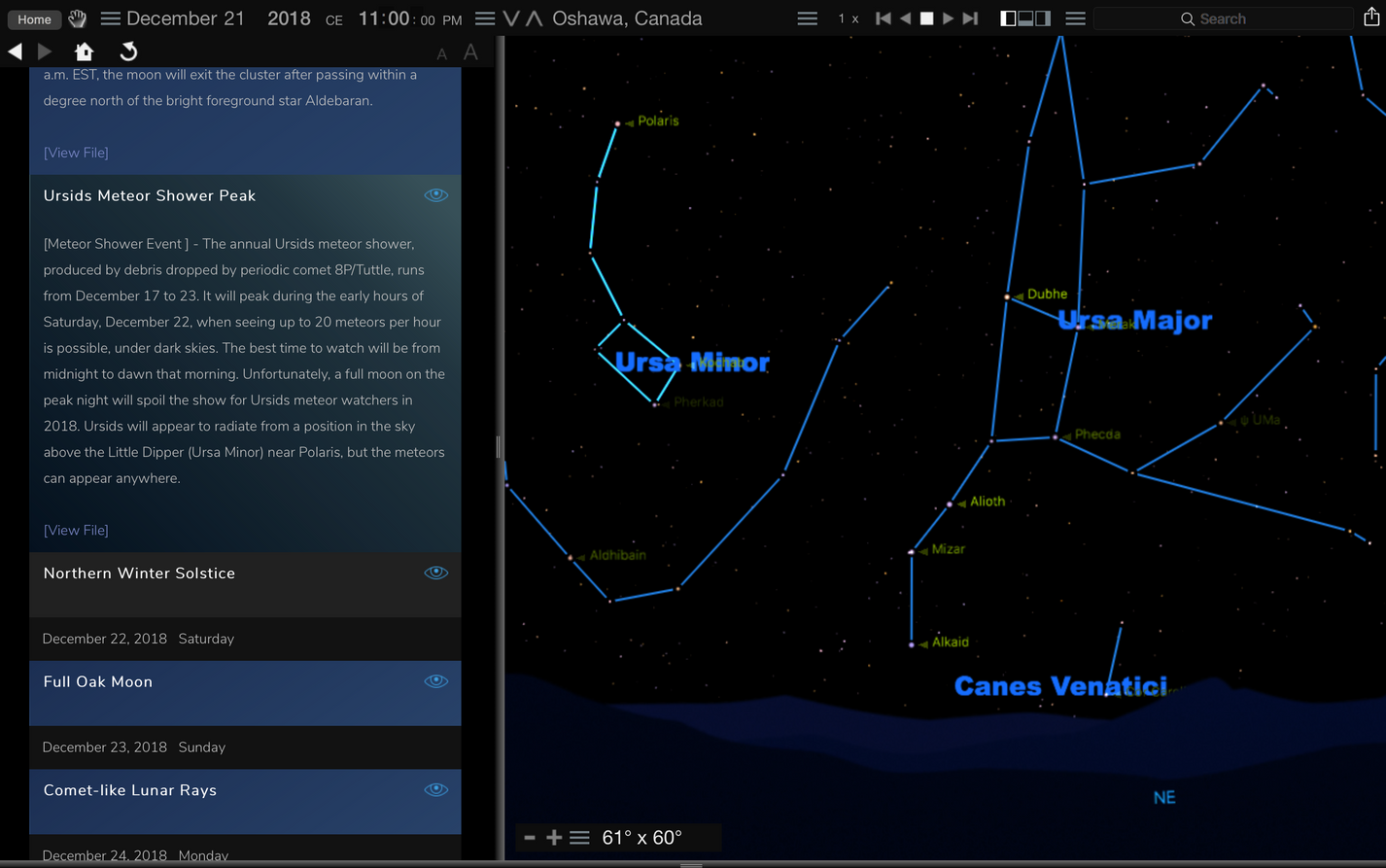Click the revert/undo arrow icon
This screenshot has height=868, width=1386.
tap(127, 51)
